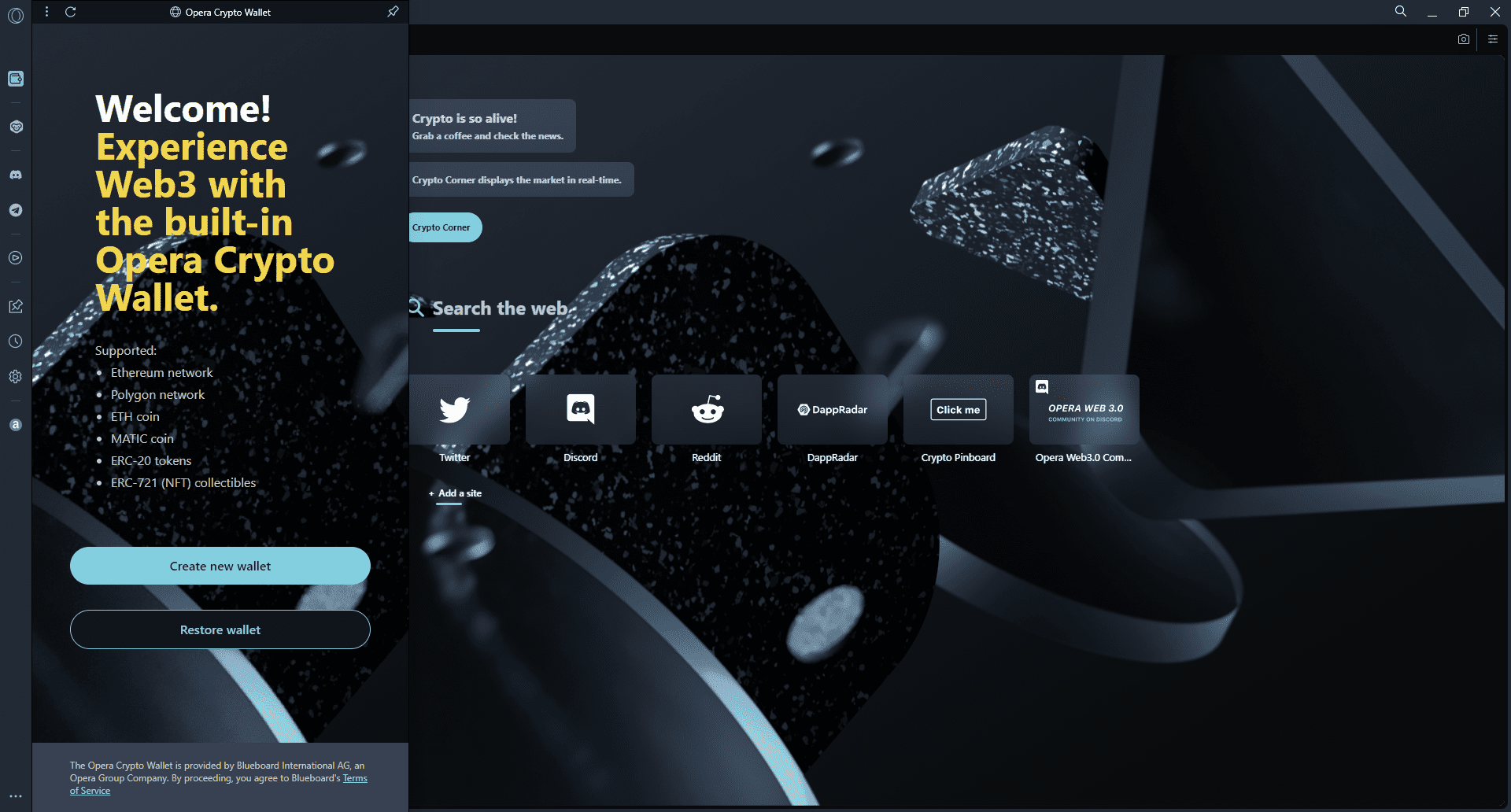The height and width of the screenshot is (812, 1511).
Task: Minimize the Opera browser window
Action: 1432,12
